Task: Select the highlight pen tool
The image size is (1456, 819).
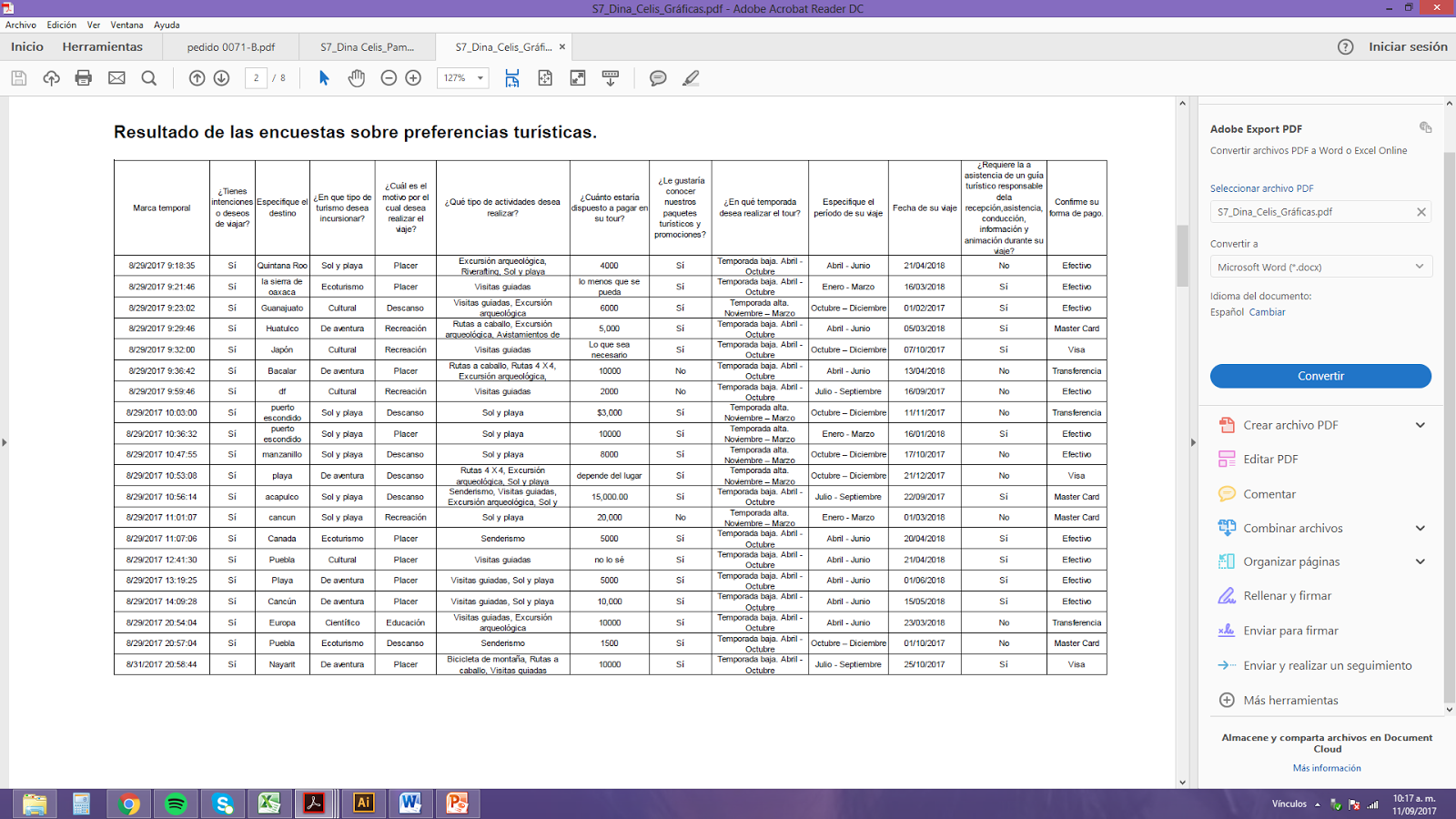Action: tap(691, 78)
